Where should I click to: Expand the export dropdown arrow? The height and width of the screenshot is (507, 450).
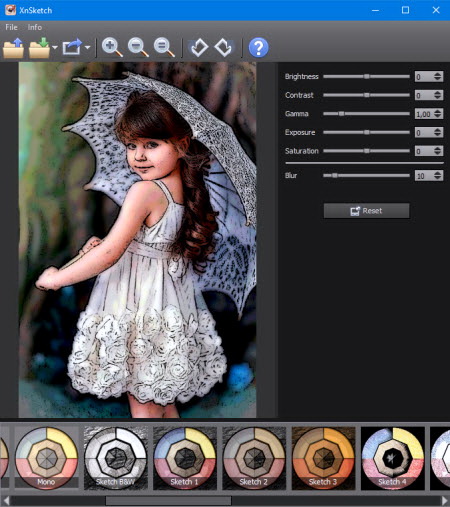(87, 48)
